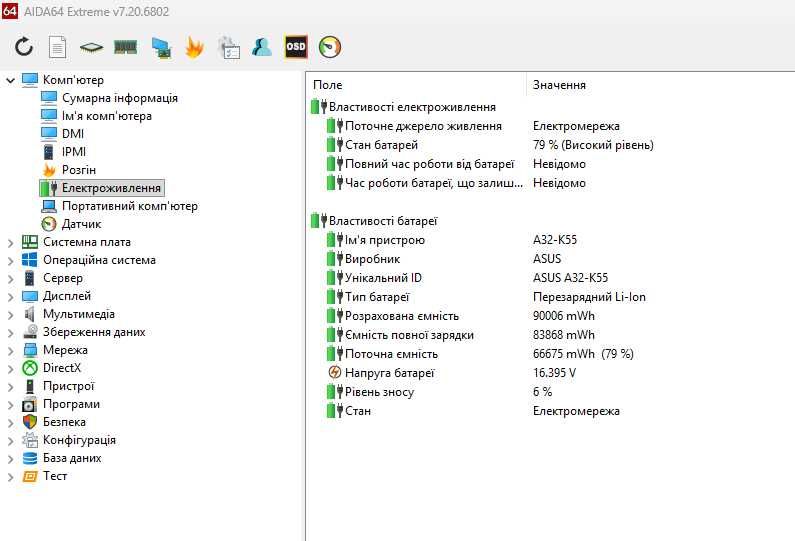Screen dimensions: 795x541
Task: Expand the Конфігурація tree node
Action: [x=10, y=442]
